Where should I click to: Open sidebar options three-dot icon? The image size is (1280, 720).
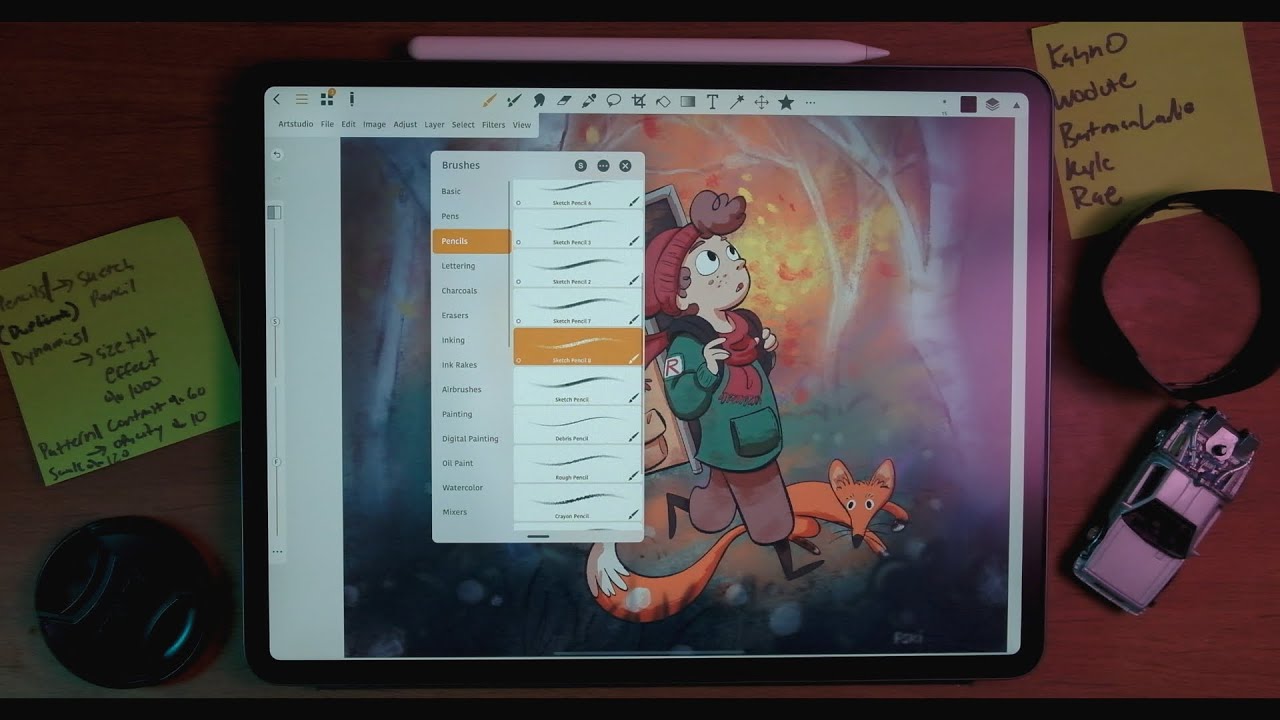tap(277, 551)
